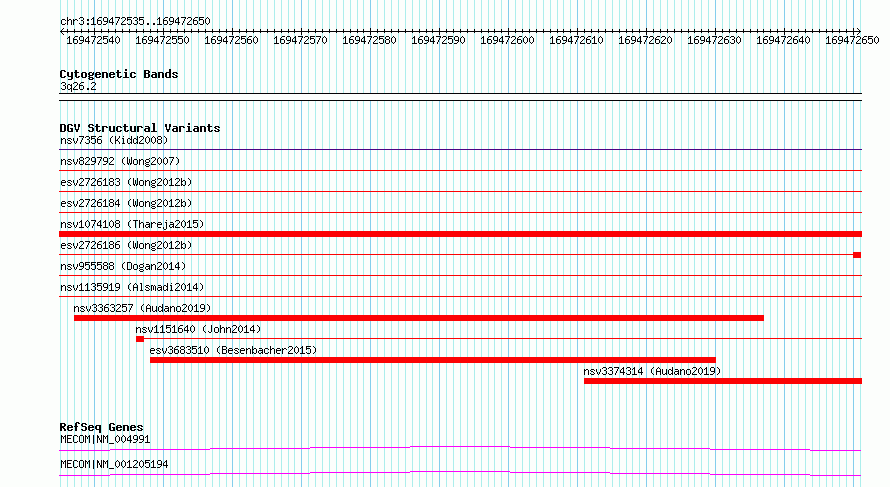Select variant nsv955588 (Dogan2014)
The height and width of the screenshot is (487, 890).
(123, 266)
